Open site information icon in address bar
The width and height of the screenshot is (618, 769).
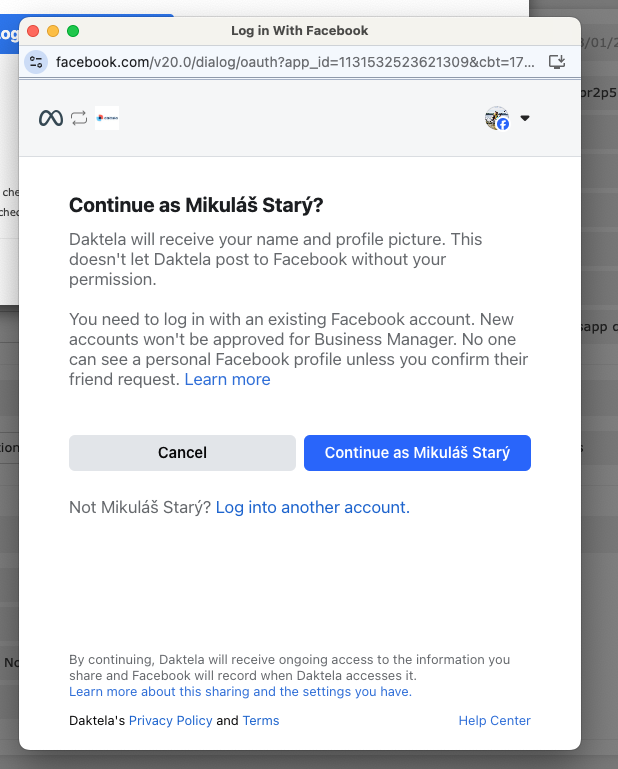tap(36, 62)
